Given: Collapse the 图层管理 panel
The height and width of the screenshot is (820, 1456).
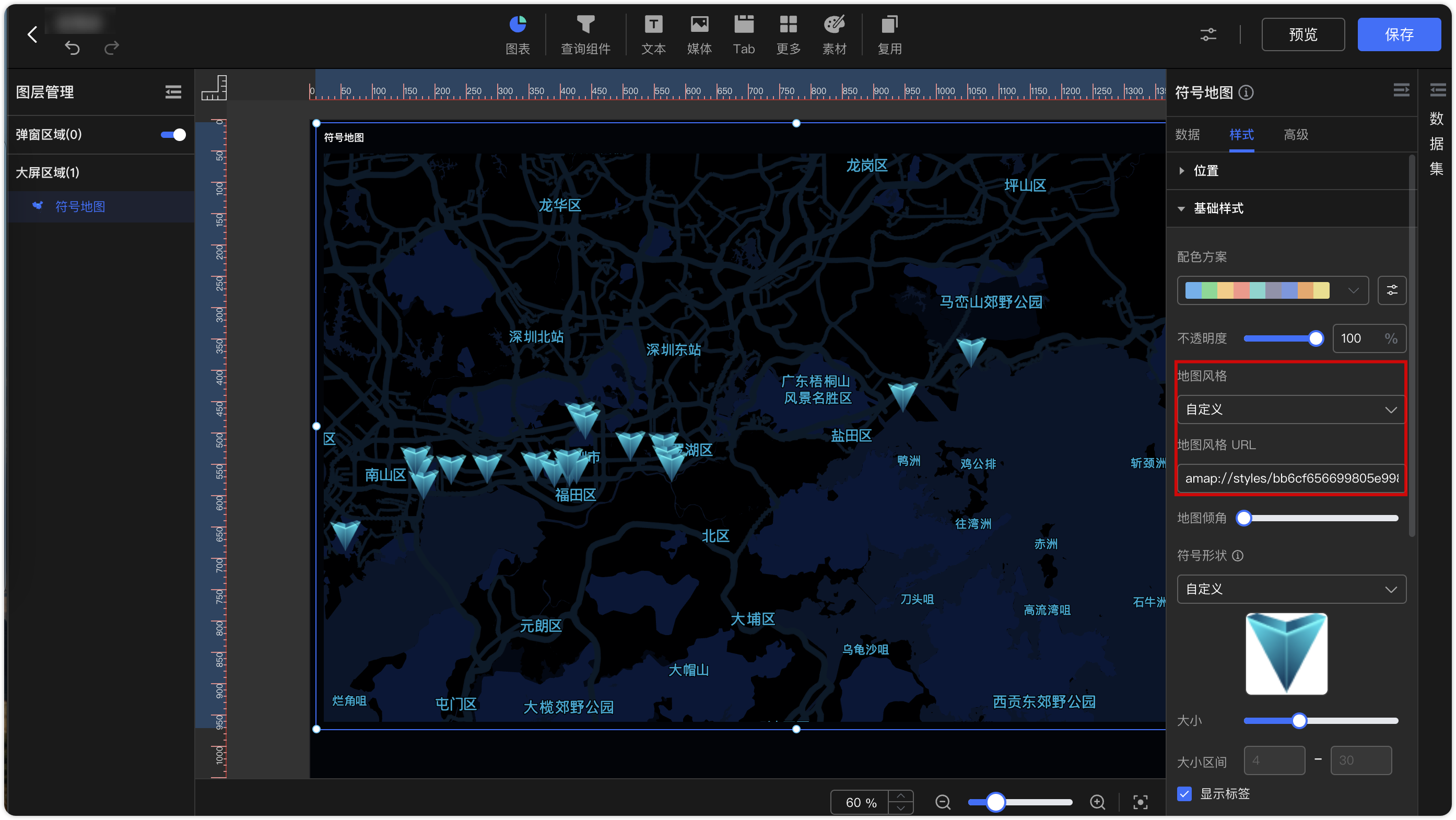Looking at the screenshot, I should click(x=173, y=92).
